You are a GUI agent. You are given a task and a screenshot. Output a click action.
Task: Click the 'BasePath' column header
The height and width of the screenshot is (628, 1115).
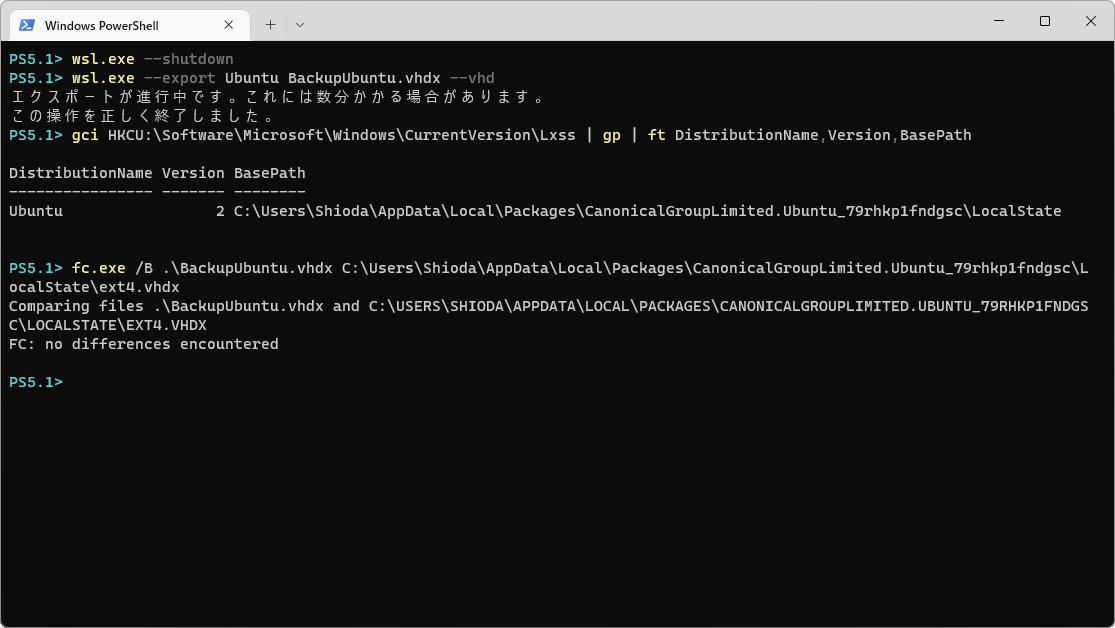[270, 173]
